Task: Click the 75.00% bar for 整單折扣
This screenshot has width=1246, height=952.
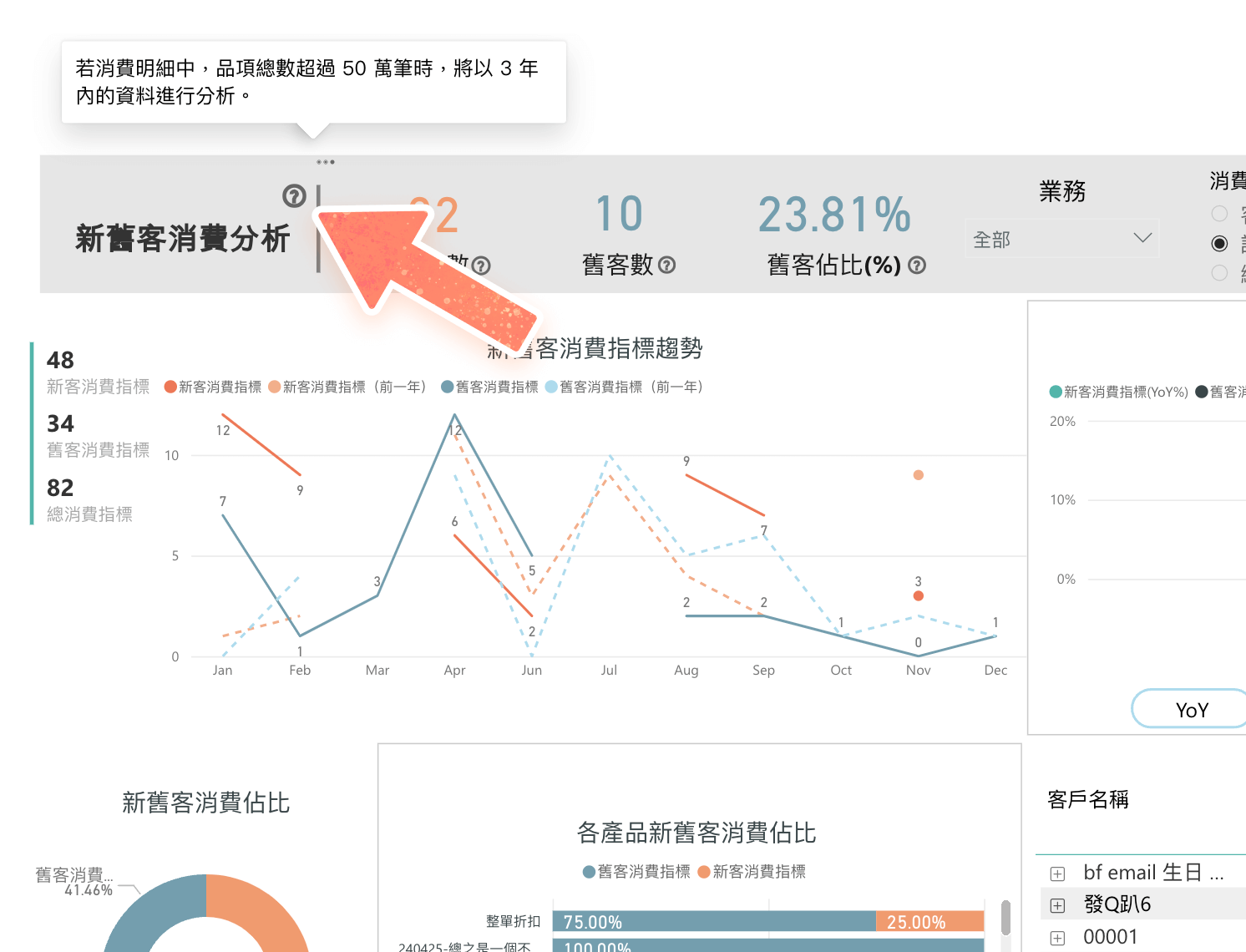Action: [x=713, y=922]
